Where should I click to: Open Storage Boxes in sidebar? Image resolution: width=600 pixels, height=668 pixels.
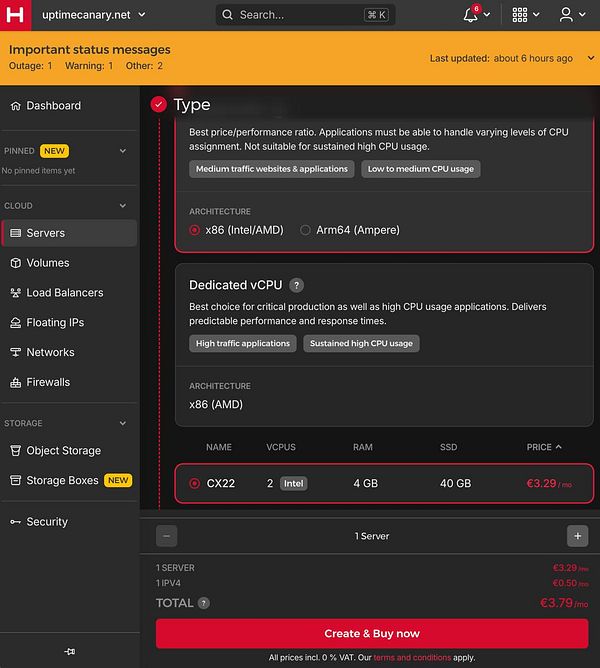coord(69,480)
